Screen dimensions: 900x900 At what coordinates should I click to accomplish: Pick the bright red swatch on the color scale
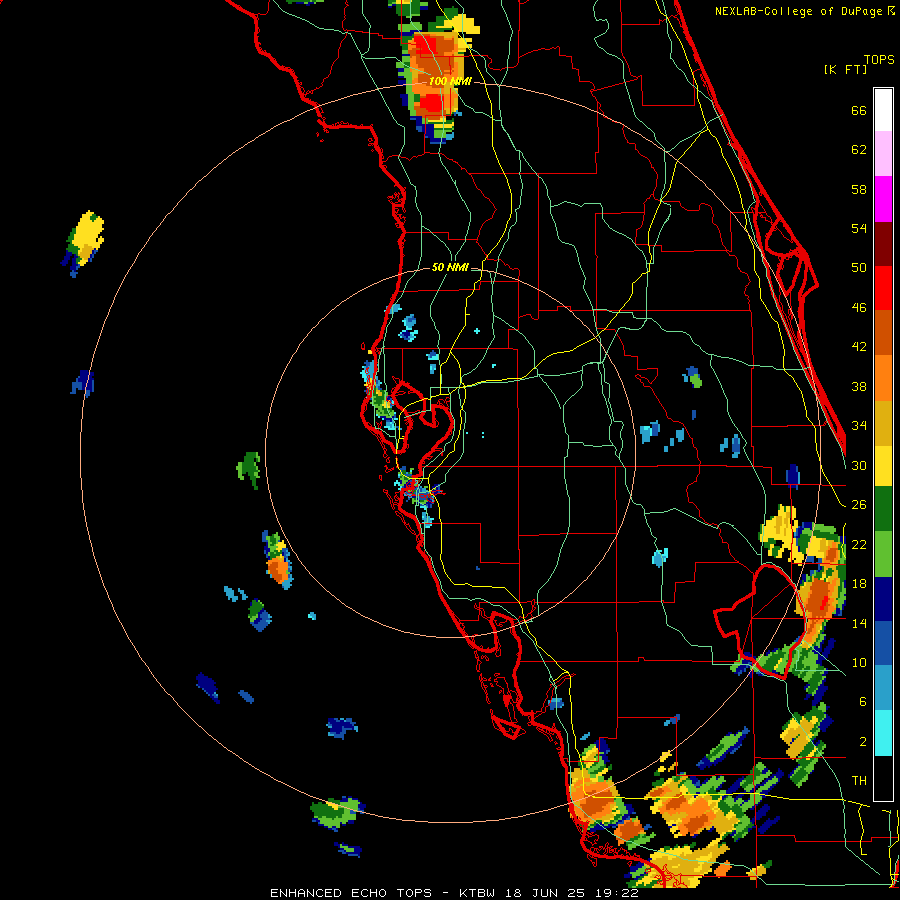coord(883,288)
